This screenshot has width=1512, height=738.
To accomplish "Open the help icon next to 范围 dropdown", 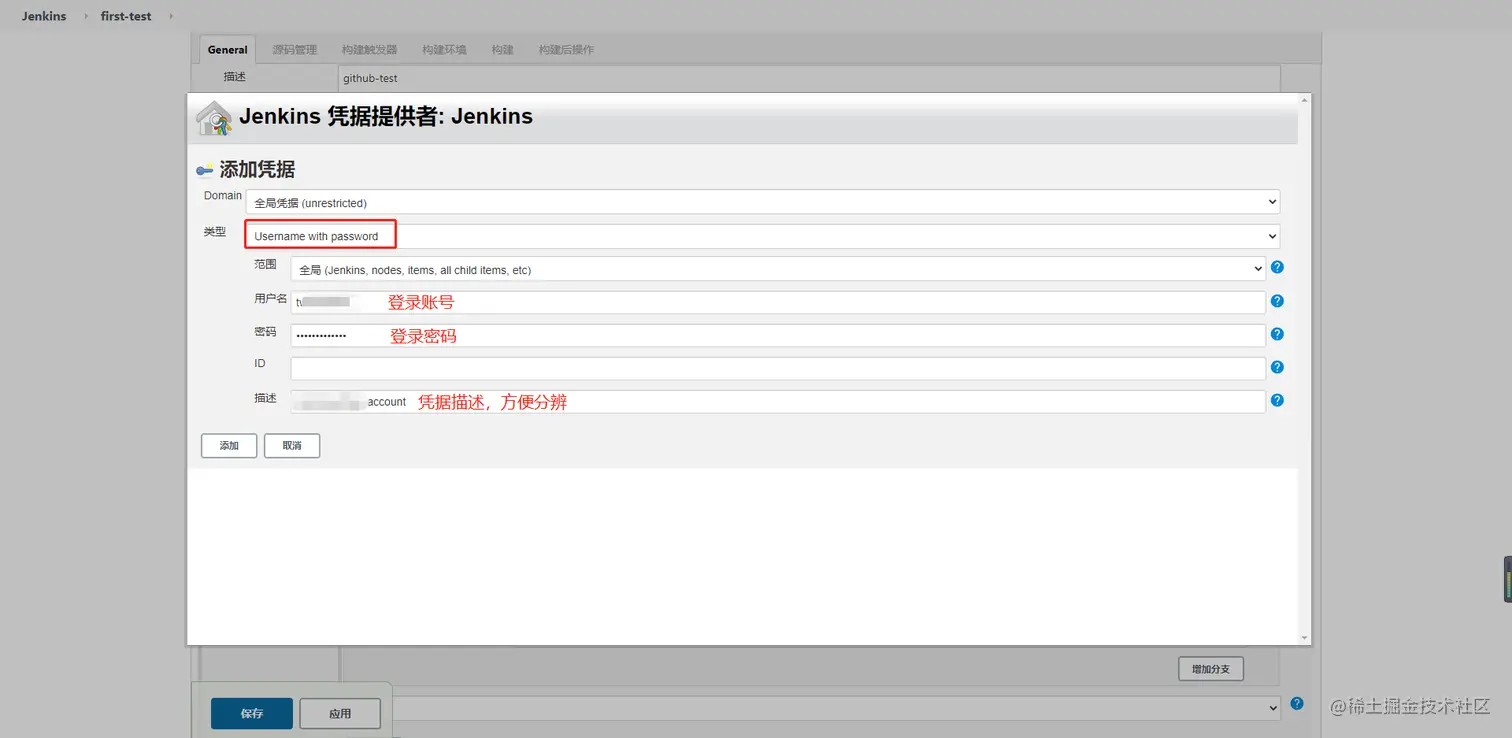I will point(1277,267).
